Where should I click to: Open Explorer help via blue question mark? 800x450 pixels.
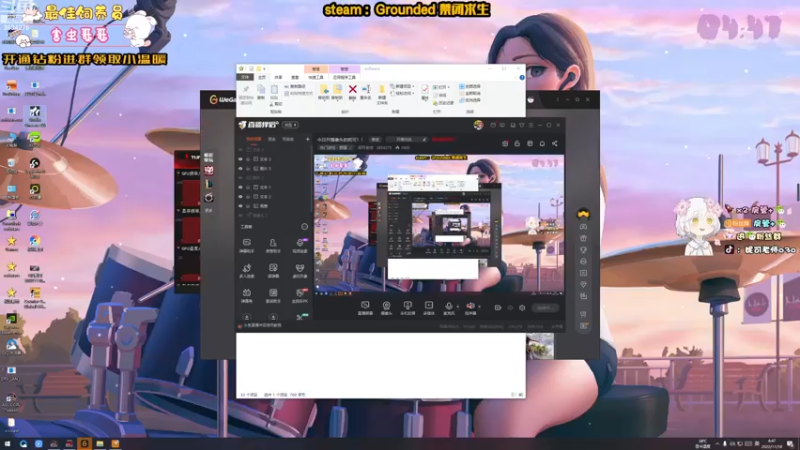[x=521, y=77]
